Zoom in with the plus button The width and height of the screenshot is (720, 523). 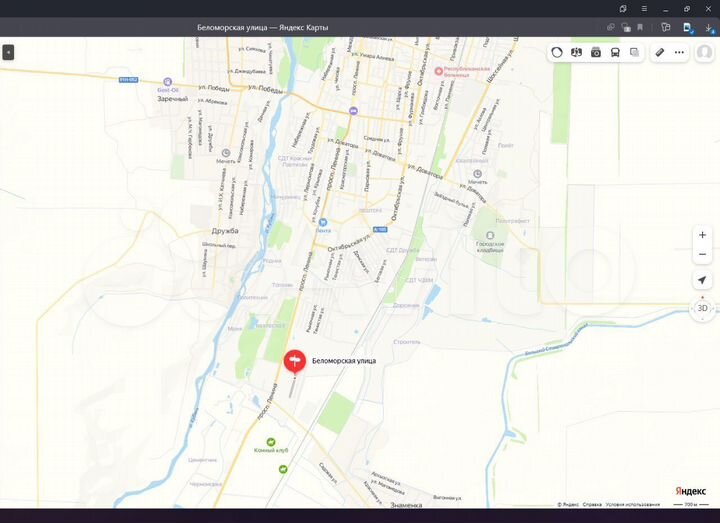pos(702,235)
